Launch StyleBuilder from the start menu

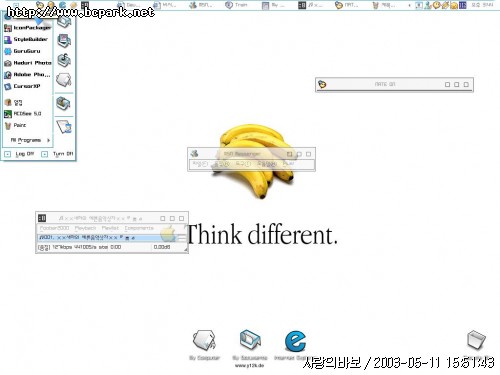click(26, 39)
